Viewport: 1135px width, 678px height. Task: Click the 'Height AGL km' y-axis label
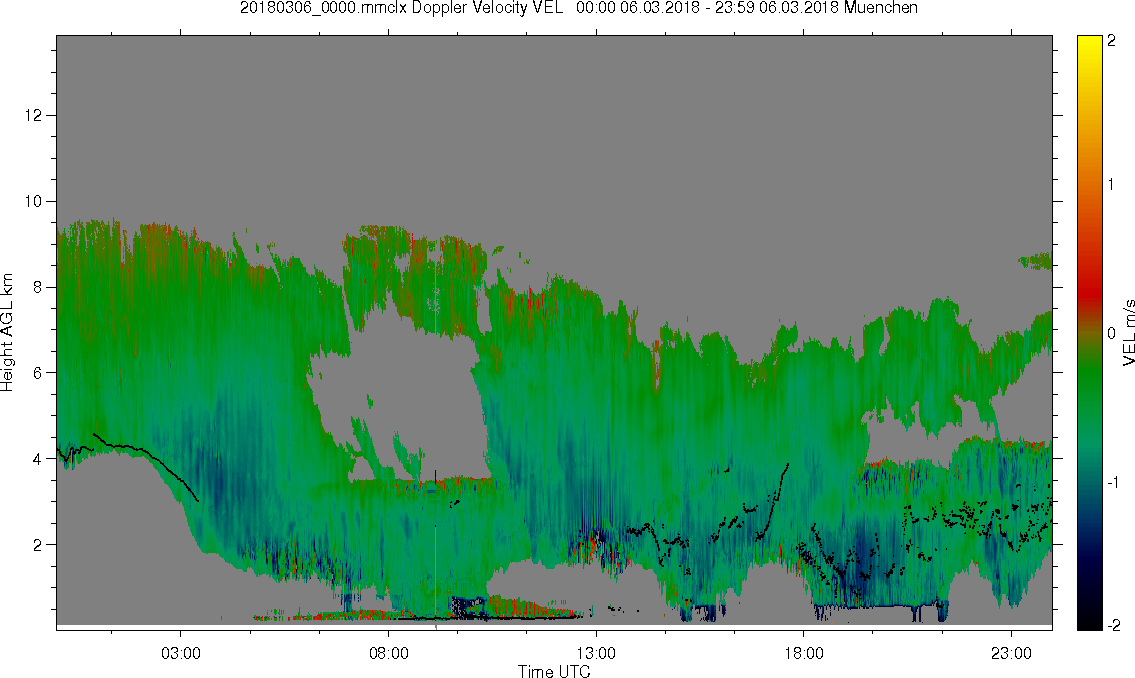pos(7,333)
